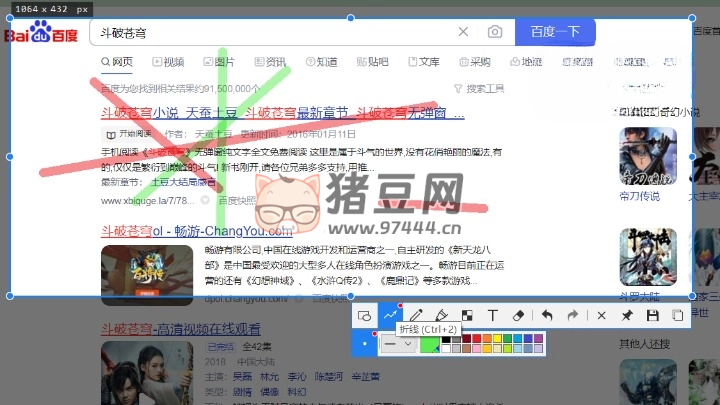Switch to the 图片 tab
The height and width of the screenshot is (405, 720).
pyautogui.click(x=219, y=62)
